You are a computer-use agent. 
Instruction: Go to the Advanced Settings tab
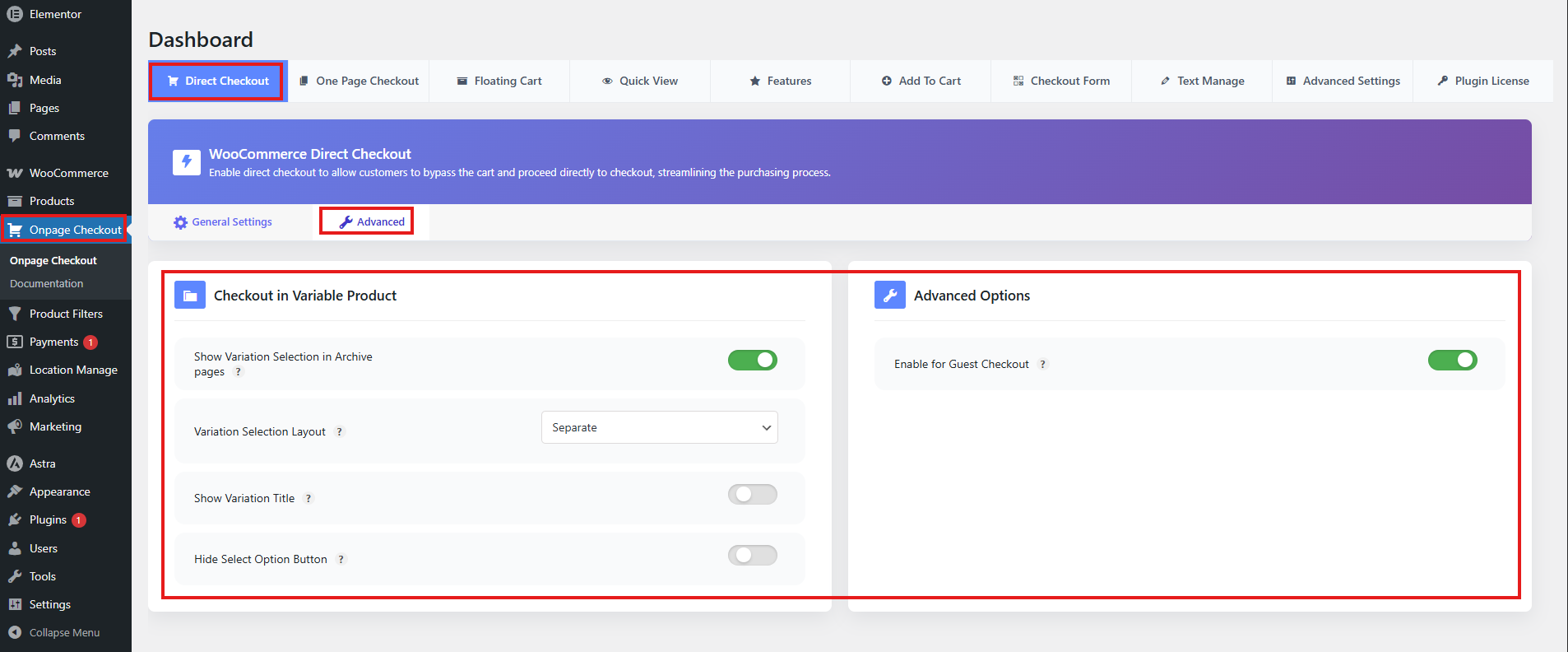tap(1343, 81)
